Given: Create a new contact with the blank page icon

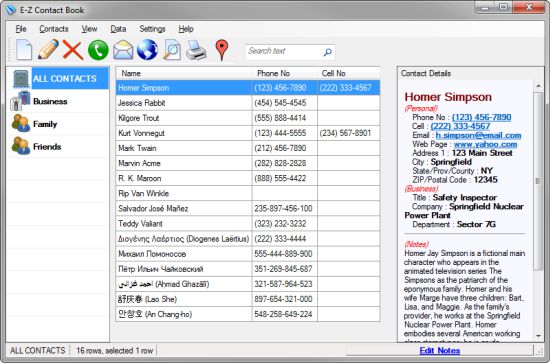Looking at the screenshot, I should click(24, 50).
